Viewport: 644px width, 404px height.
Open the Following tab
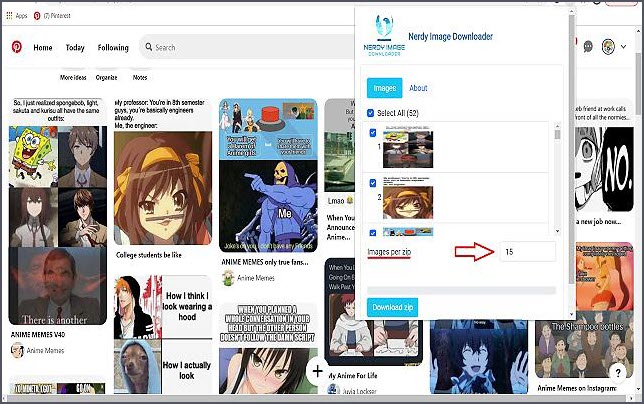[x=113, y=48]
